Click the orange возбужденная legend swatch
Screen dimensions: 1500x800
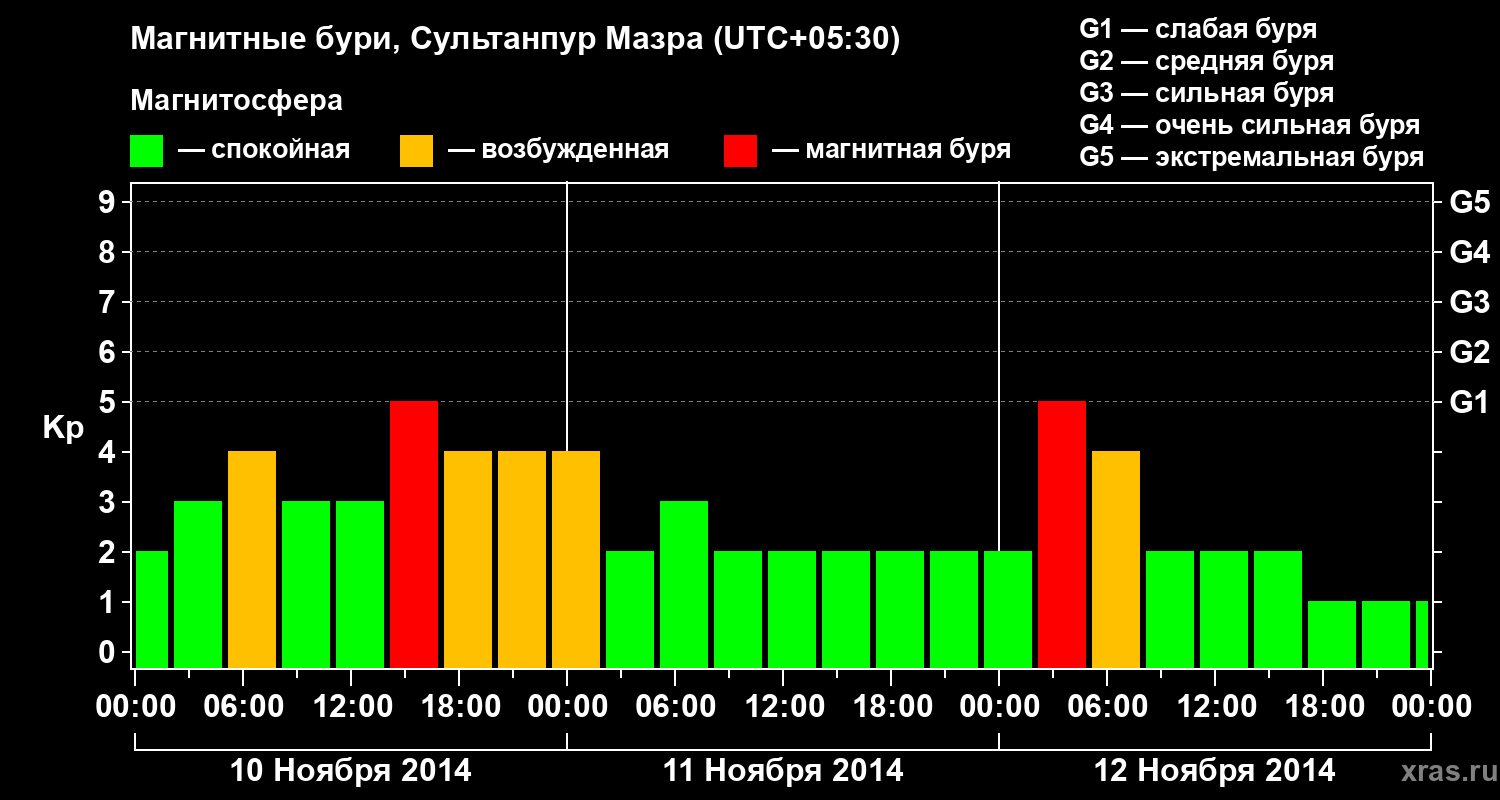(x=417, y=151)
